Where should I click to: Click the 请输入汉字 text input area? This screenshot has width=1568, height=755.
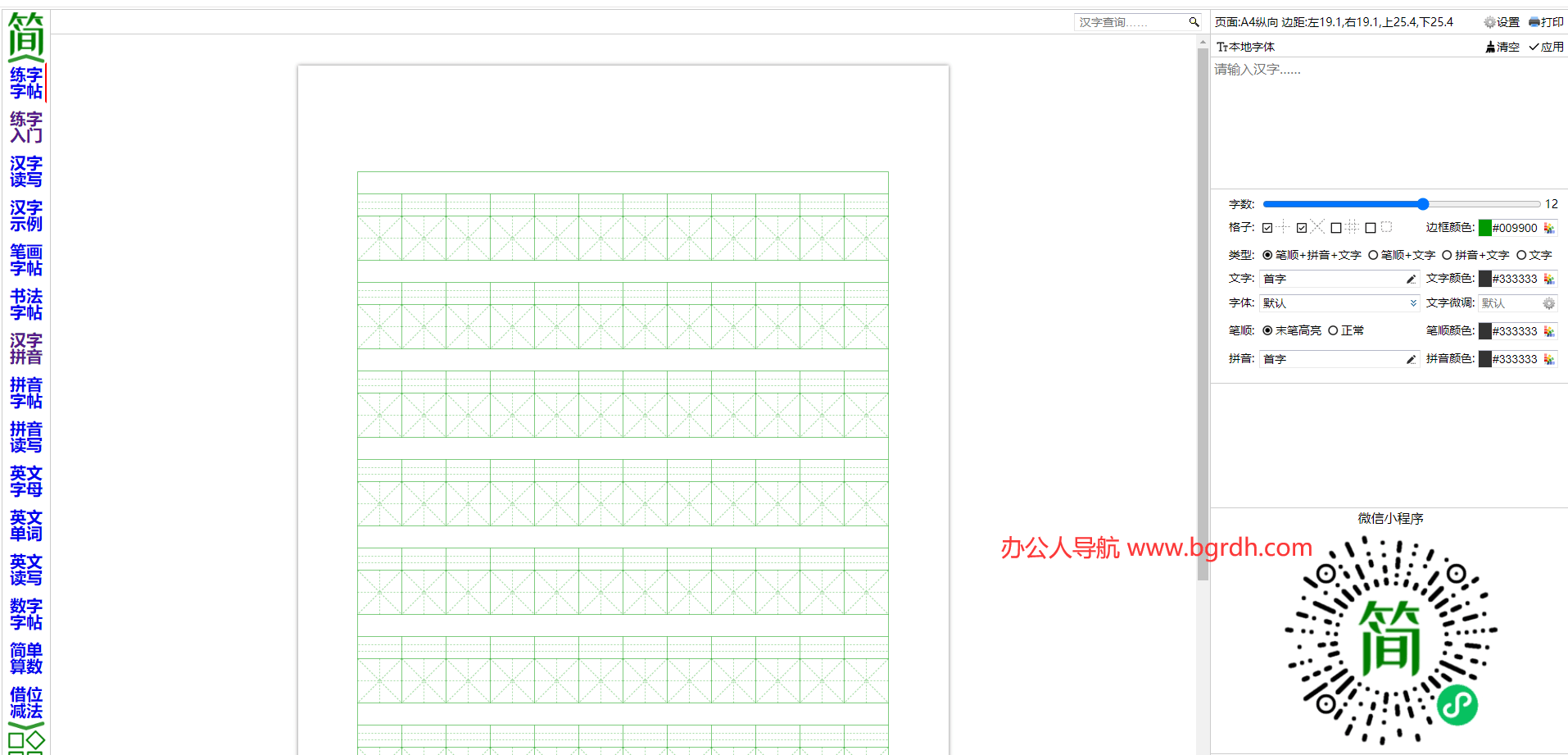click(x=1388, y=123)
